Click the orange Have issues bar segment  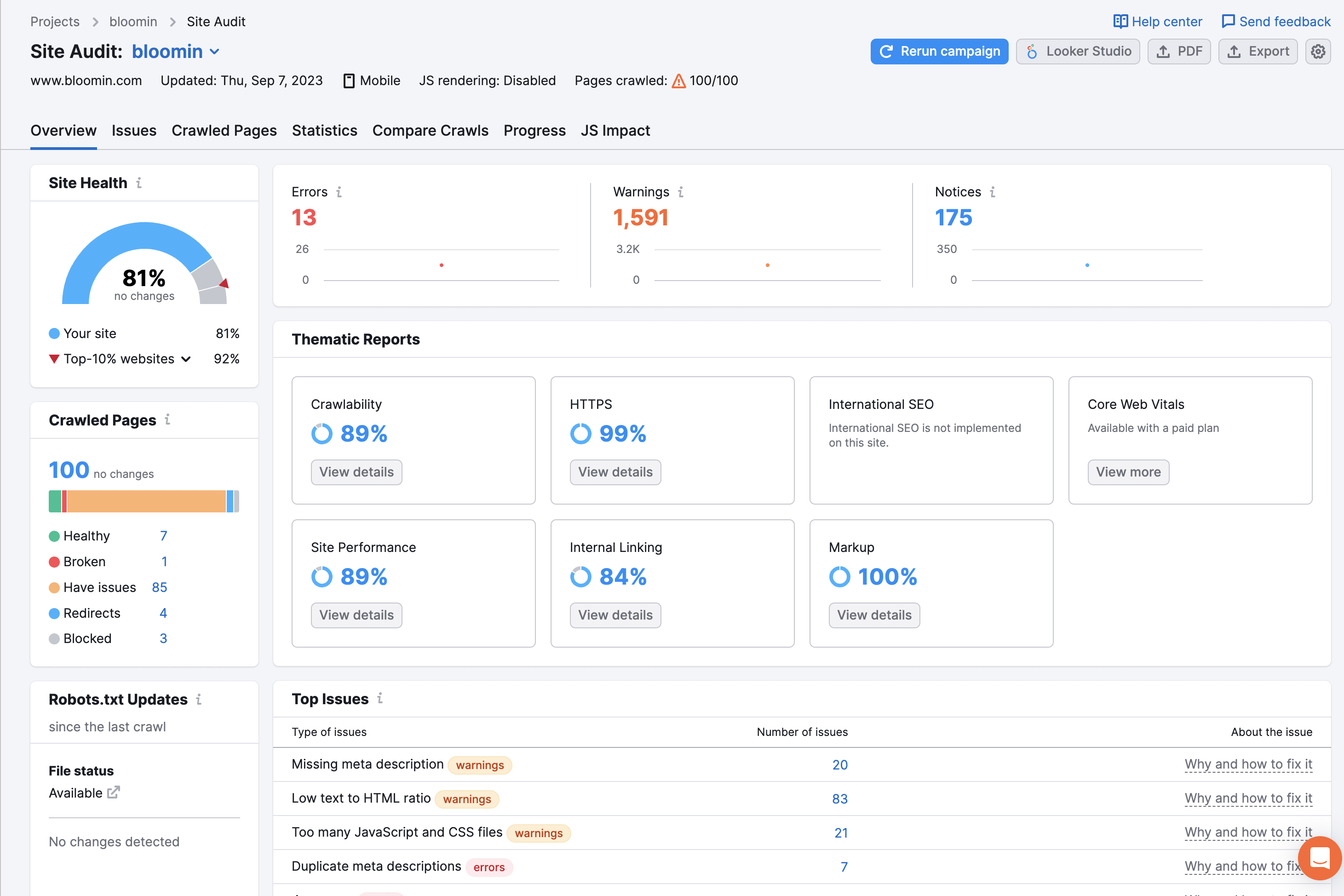pyautogui.click(x=147, y=501)
